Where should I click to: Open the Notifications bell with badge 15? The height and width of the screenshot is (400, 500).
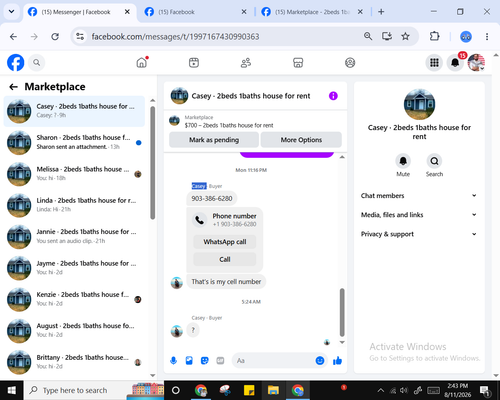pos(455,63)
